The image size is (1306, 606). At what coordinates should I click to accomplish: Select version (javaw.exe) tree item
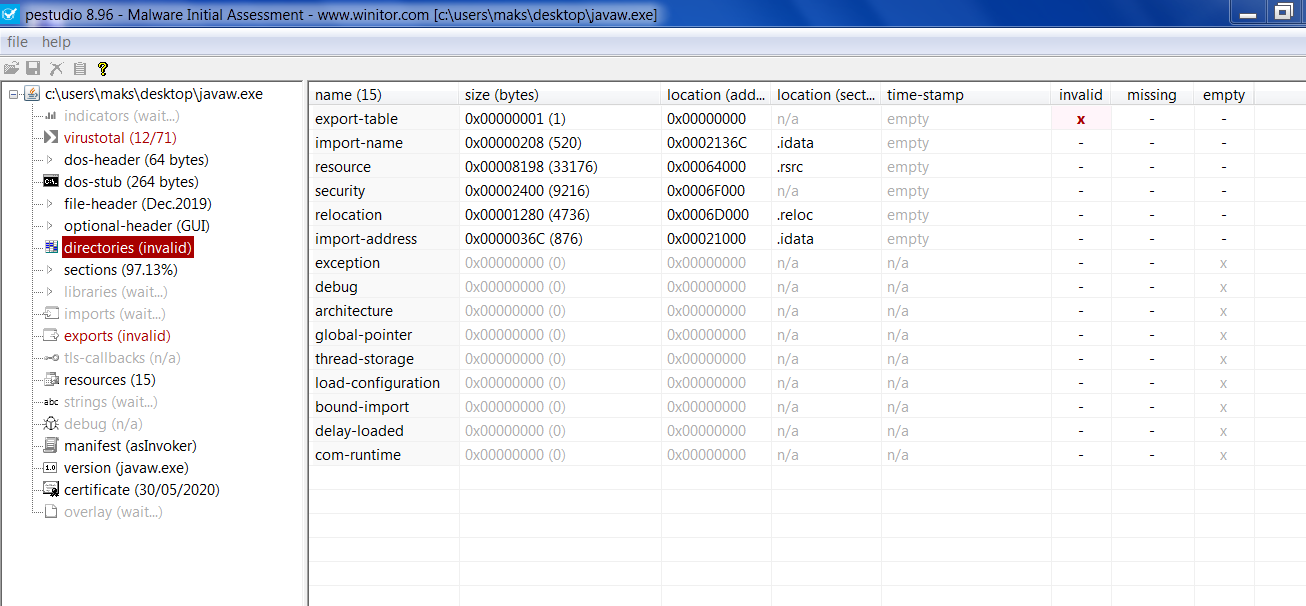pyautogui.click(x=126, y=468)
